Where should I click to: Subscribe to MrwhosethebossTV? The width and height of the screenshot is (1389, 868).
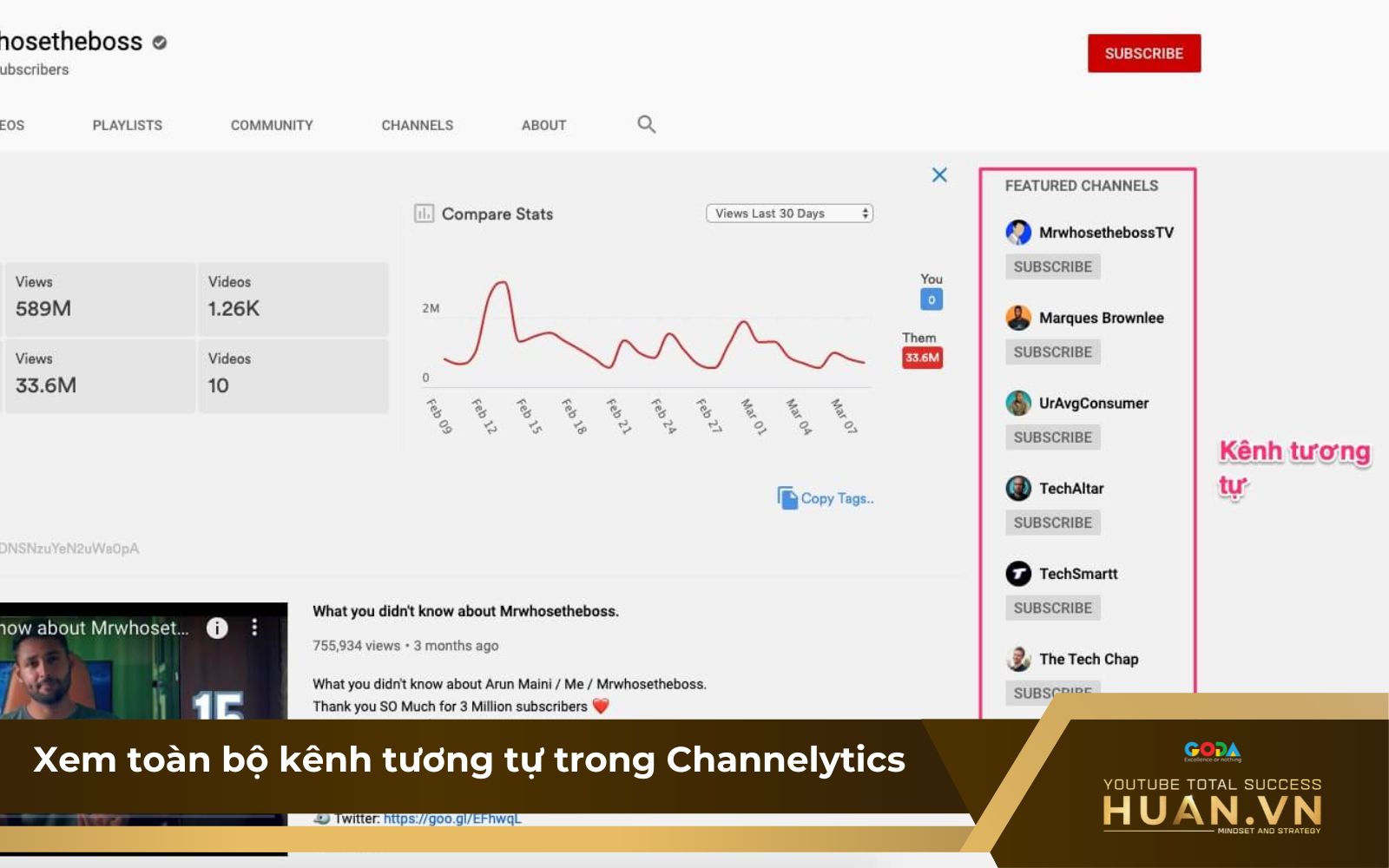tap(1053, 266)
